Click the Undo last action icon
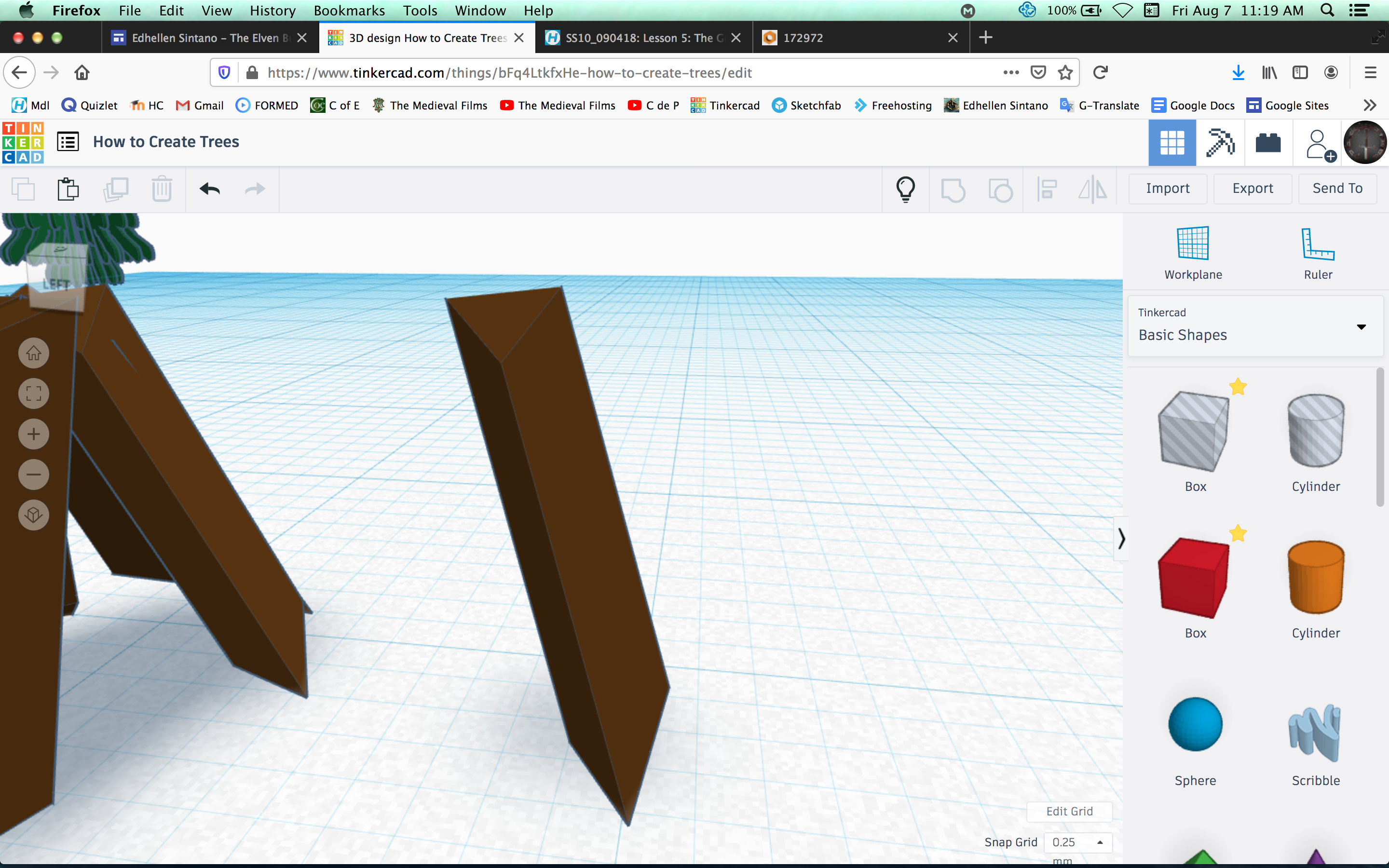 click(210, 189)
